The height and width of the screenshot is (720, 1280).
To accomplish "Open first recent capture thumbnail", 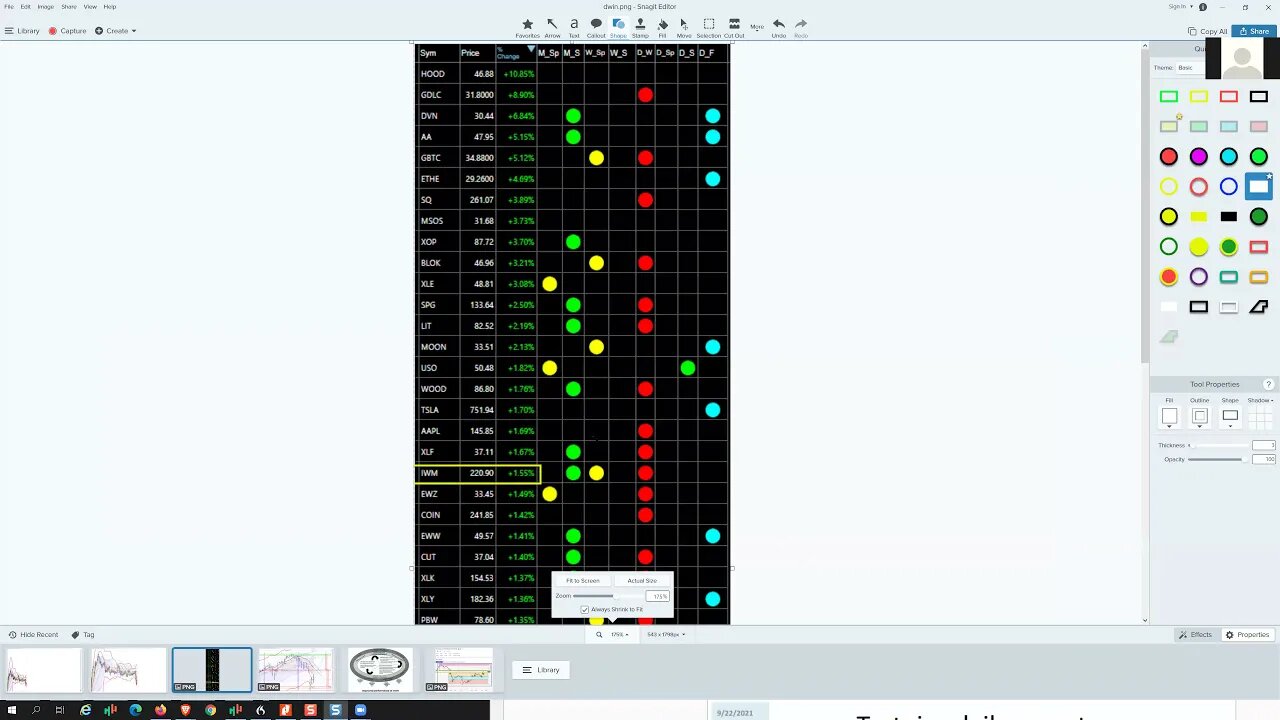I will pyautogui.click(x=42, y=670).
